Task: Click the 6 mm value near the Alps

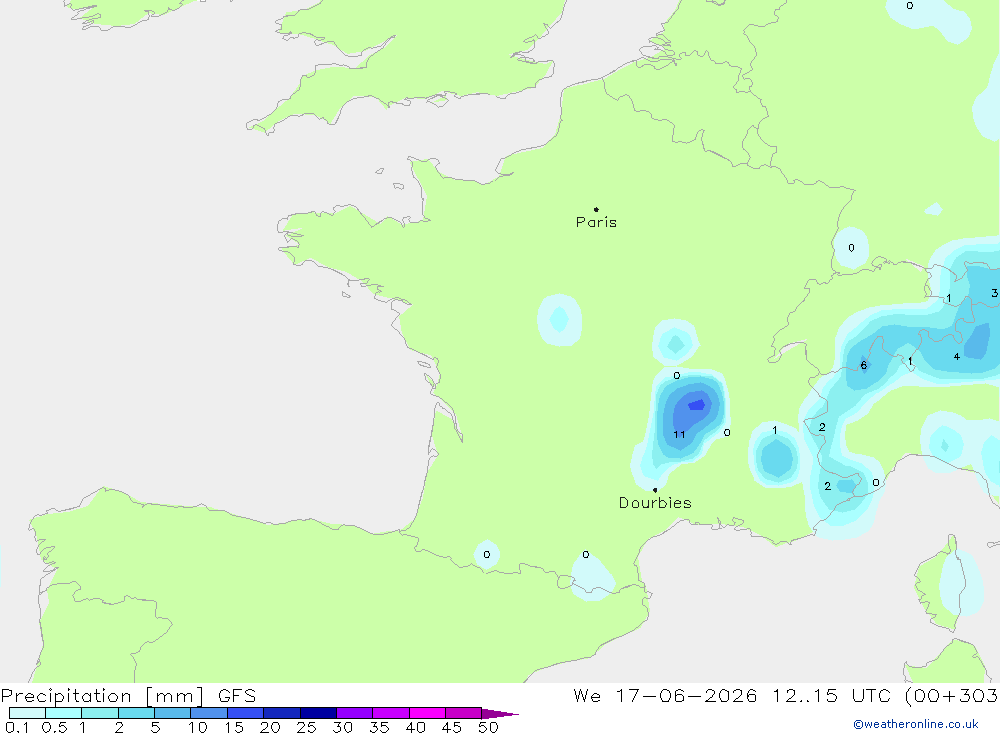Action: [864, 366]
